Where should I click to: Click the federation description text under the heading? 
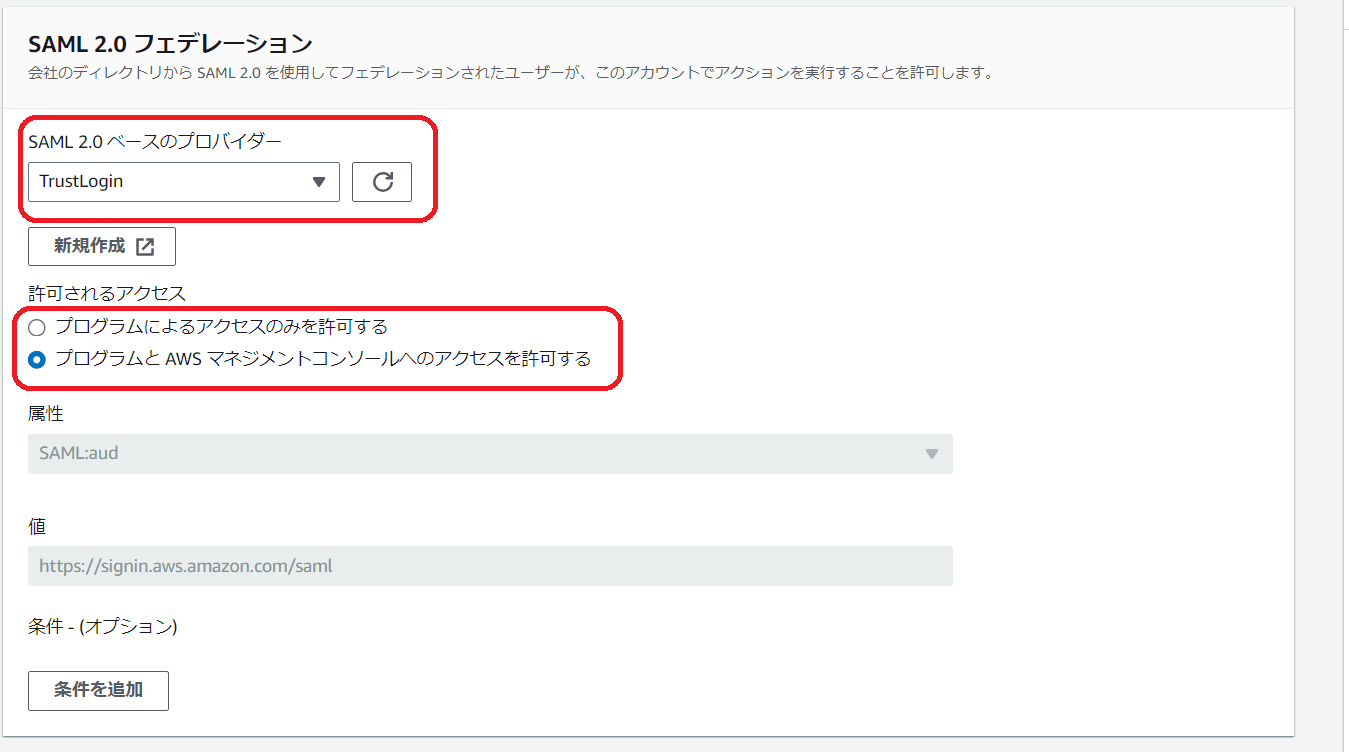click(510, 73)
